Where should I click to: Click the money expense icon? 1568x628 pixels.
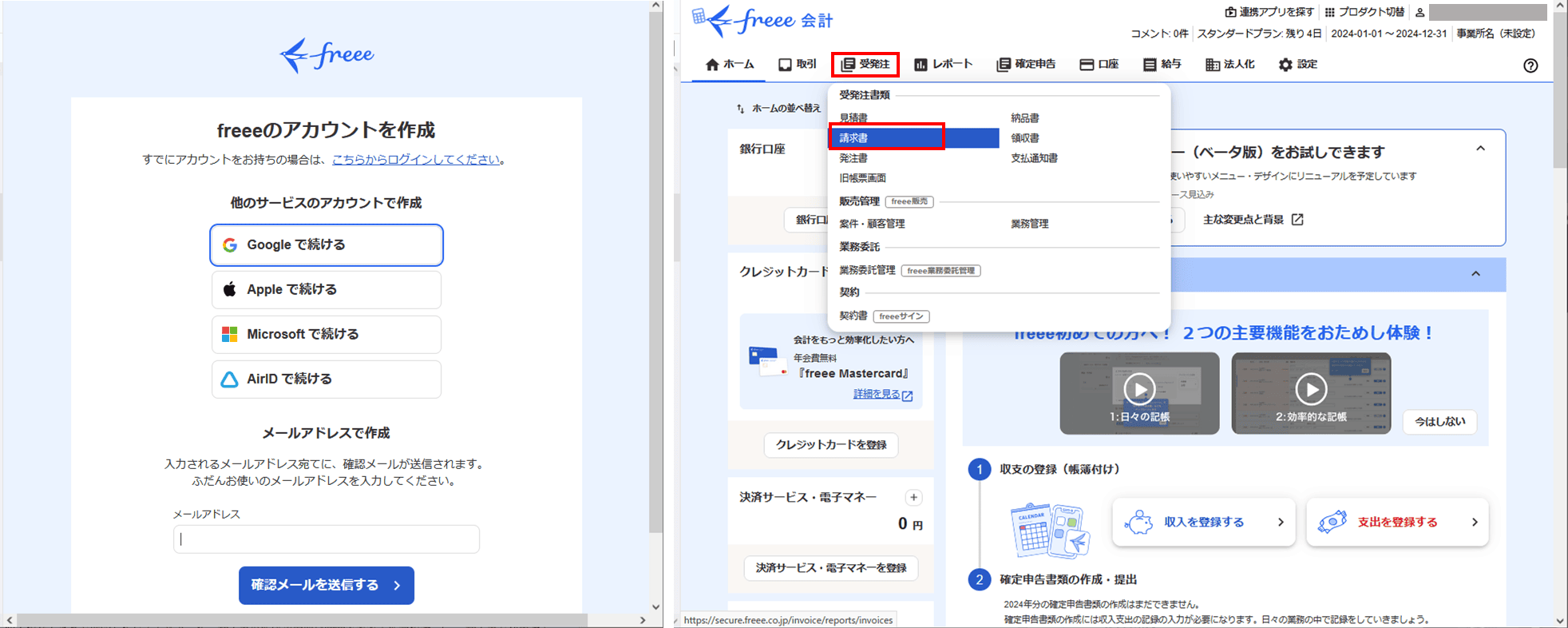1332,523
